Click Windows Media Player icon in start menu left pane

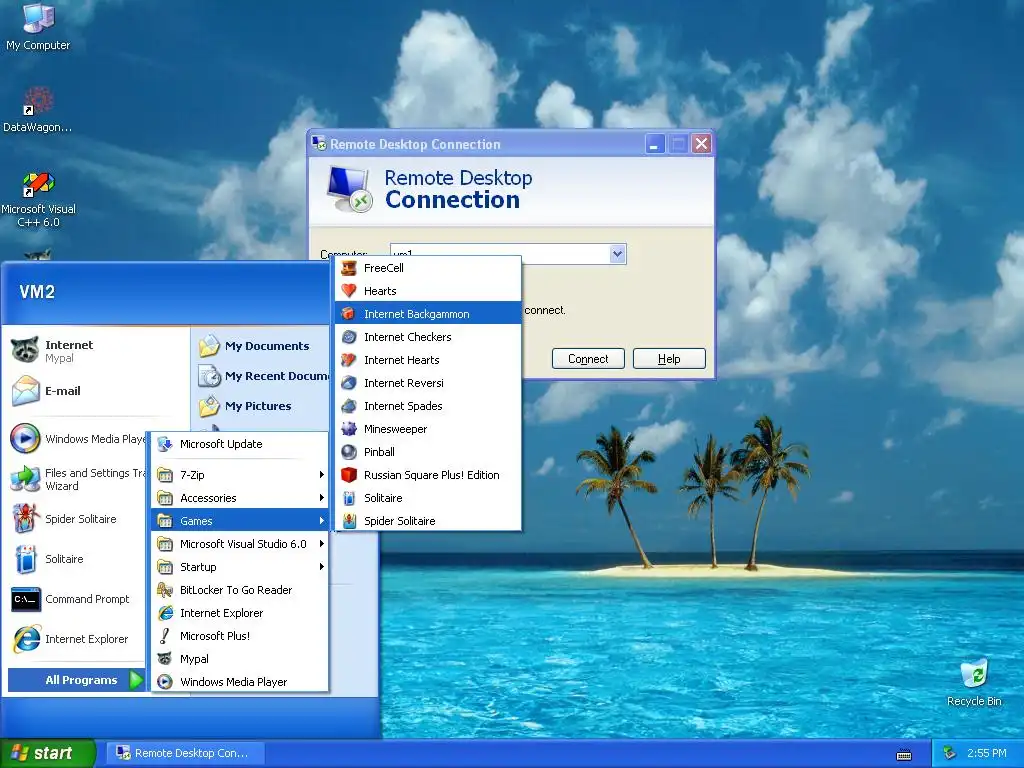click(25, 439)
